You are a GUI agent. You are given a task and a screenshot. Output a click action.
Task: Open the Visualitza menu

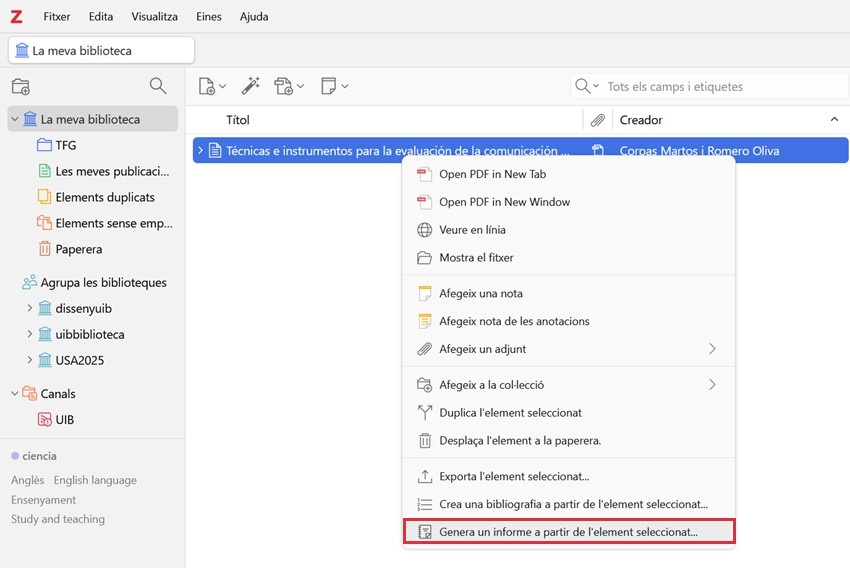pyautogui.click(x=154, y=17)
